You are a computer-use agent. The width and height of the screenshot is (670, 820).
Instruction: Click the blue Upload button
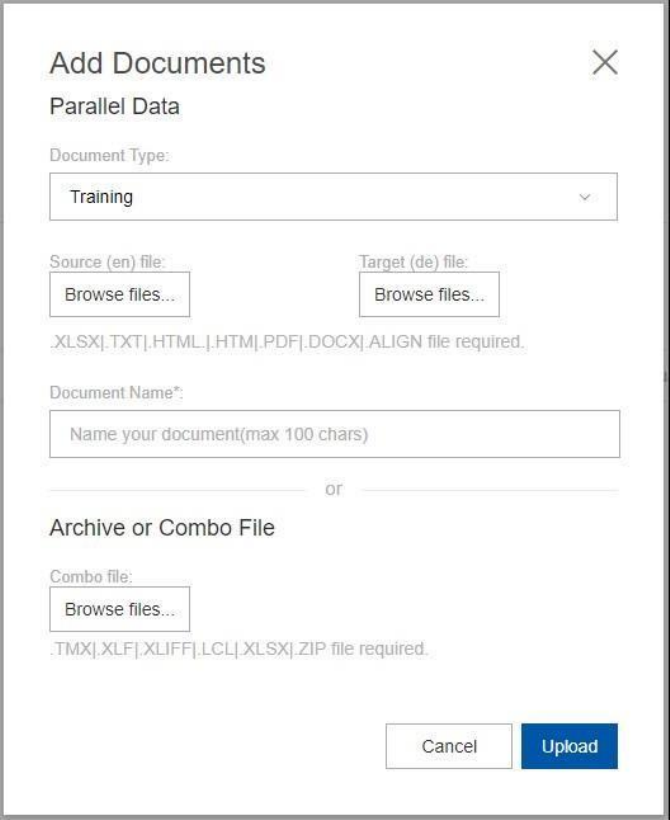(569, 746)
